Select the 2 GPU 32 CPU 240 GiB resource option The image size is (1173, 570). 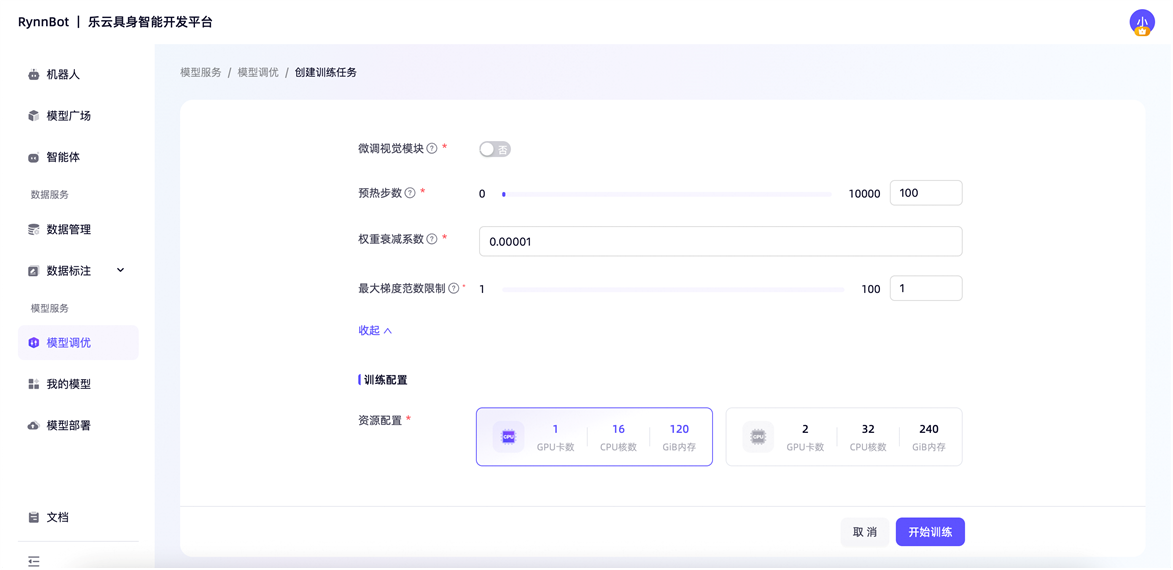(844, 437)
